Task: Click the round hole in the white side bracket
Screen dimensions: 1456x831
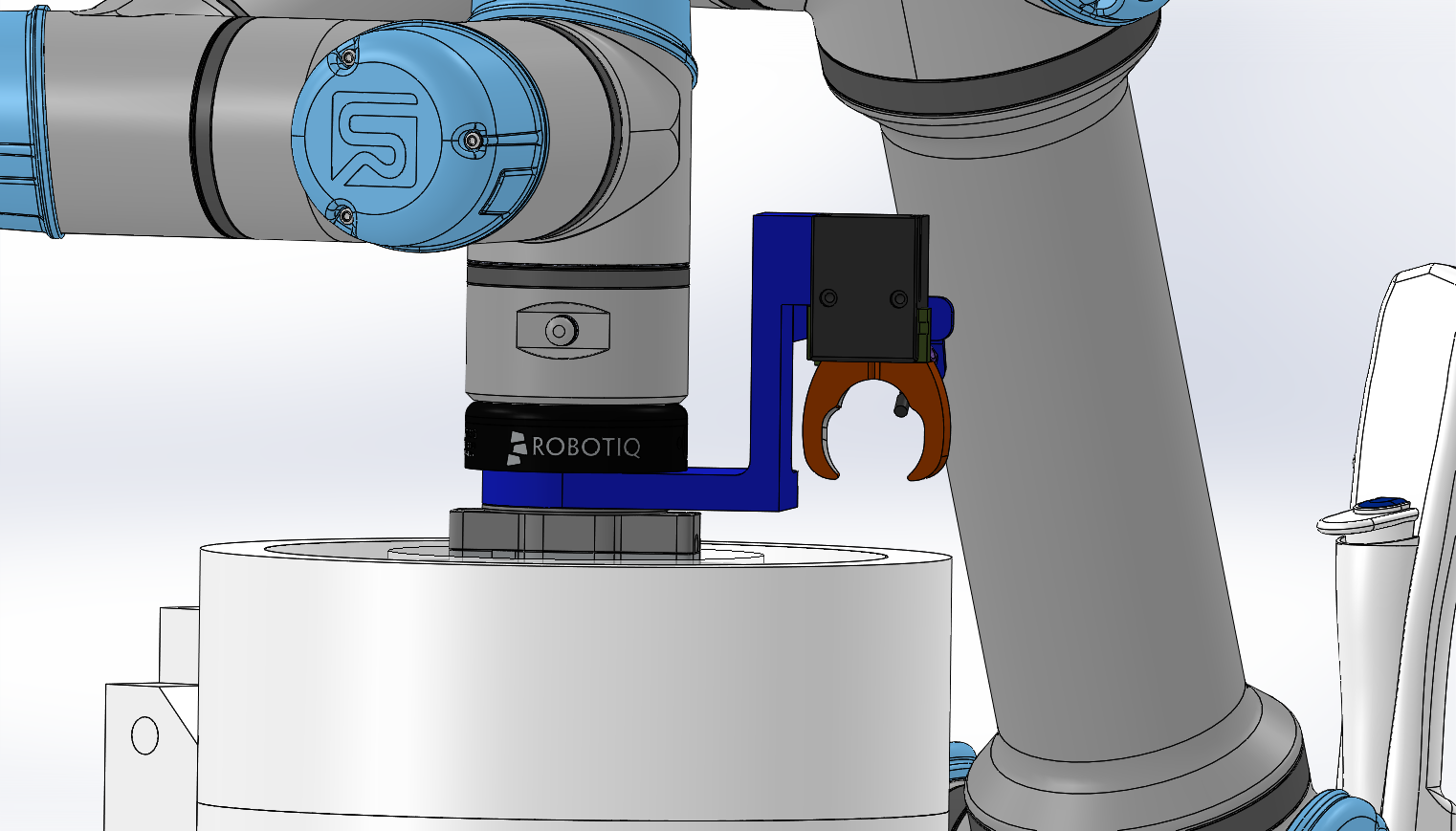Action: pos(144,735)
